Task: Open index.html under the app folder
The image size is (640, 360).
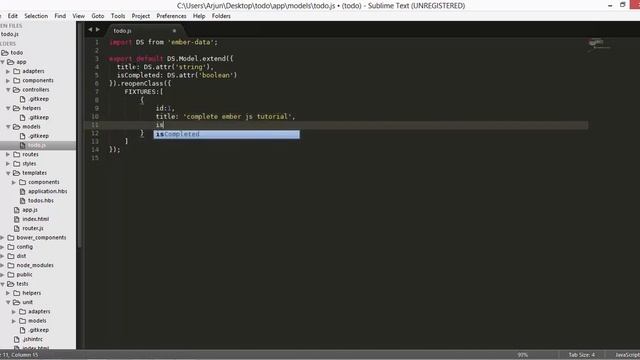Action: click(x=36, y=219)
